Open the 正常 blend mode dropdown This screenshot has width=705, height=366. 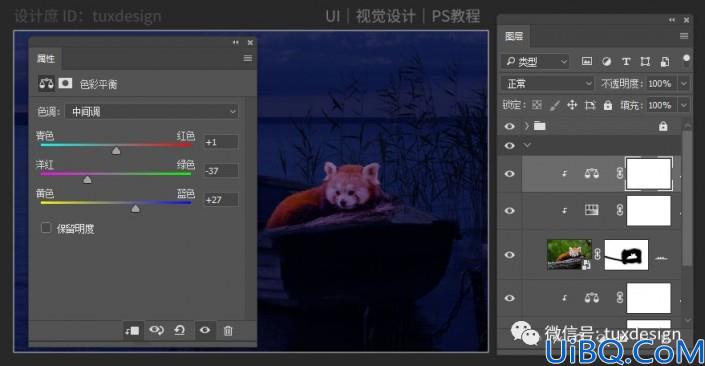(x=548, y=84)
